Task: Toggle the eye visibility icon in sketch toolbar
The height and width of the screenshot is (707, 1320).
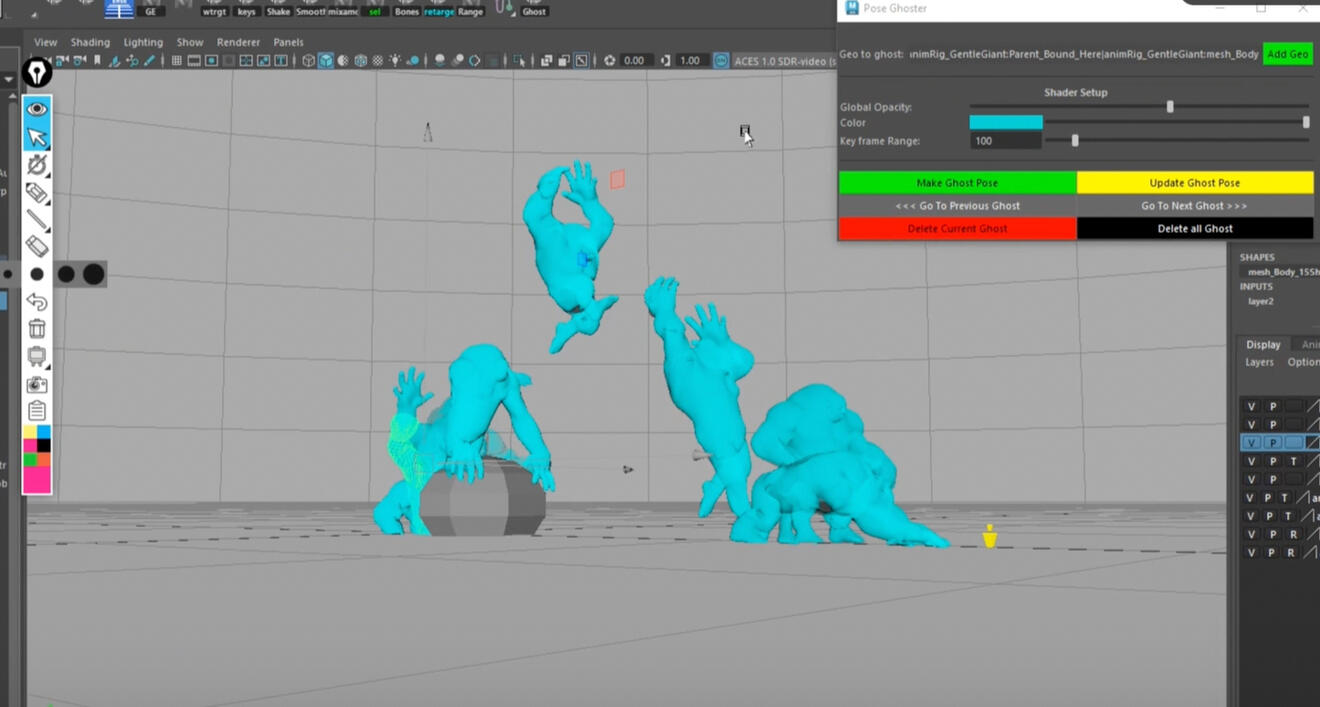Action: point(37,109)
